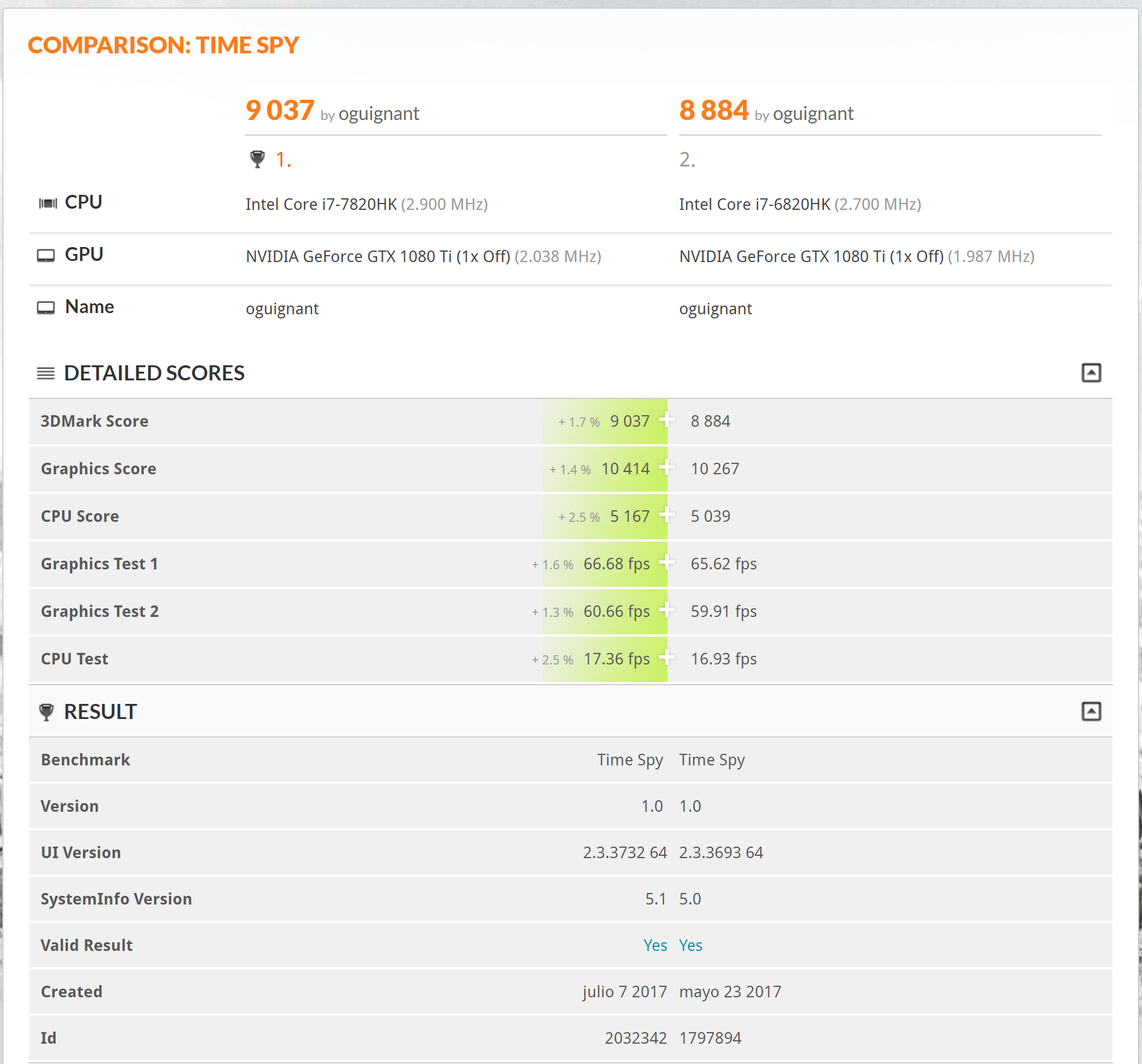The height and width of the screenshot is (1064, 1142).
Task: Click the CPU Score value 5 039
Action: tap(710, 516)
